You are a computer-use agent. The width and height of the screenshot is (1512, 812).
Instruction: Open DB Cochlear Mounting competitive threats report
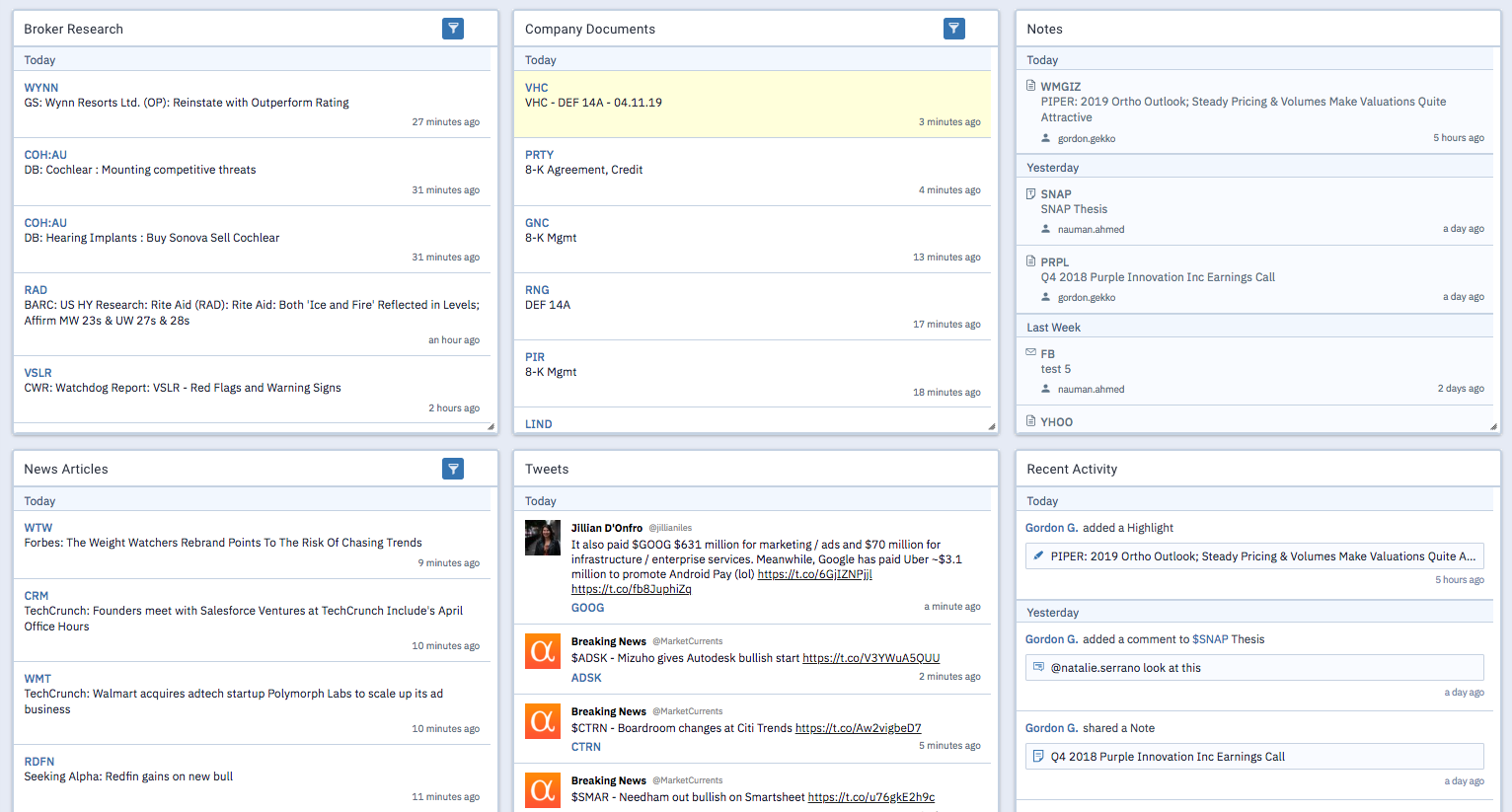[x=140, y=170]
